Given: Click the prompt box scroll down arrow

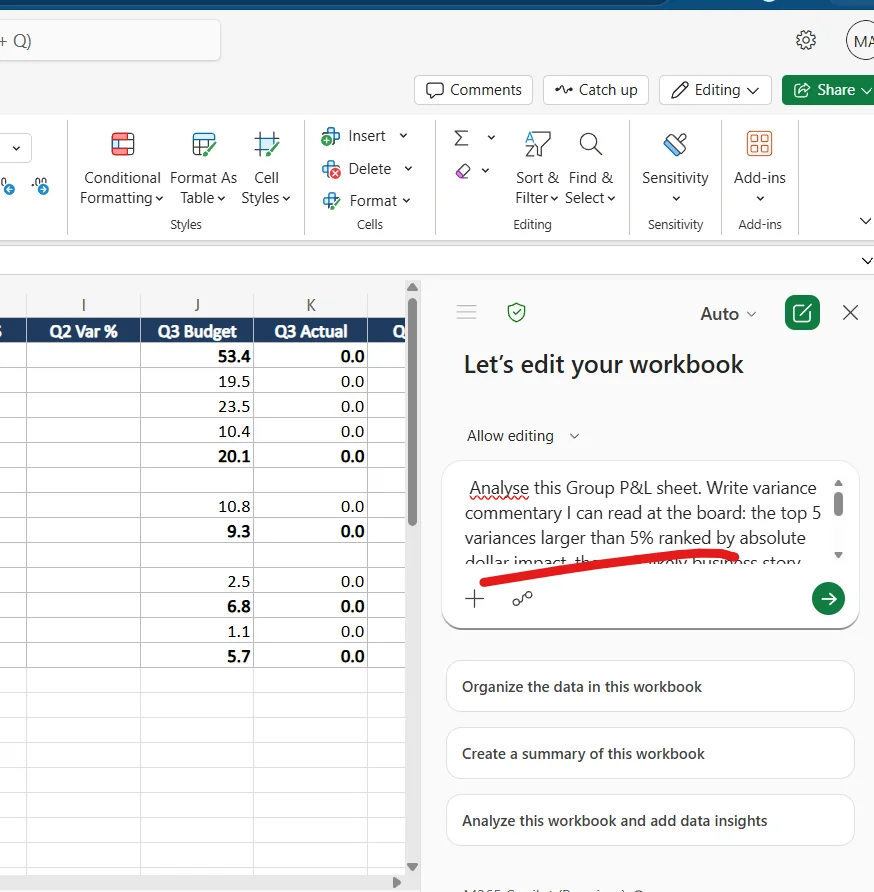Looking at the screenshot, I should 838,555.
